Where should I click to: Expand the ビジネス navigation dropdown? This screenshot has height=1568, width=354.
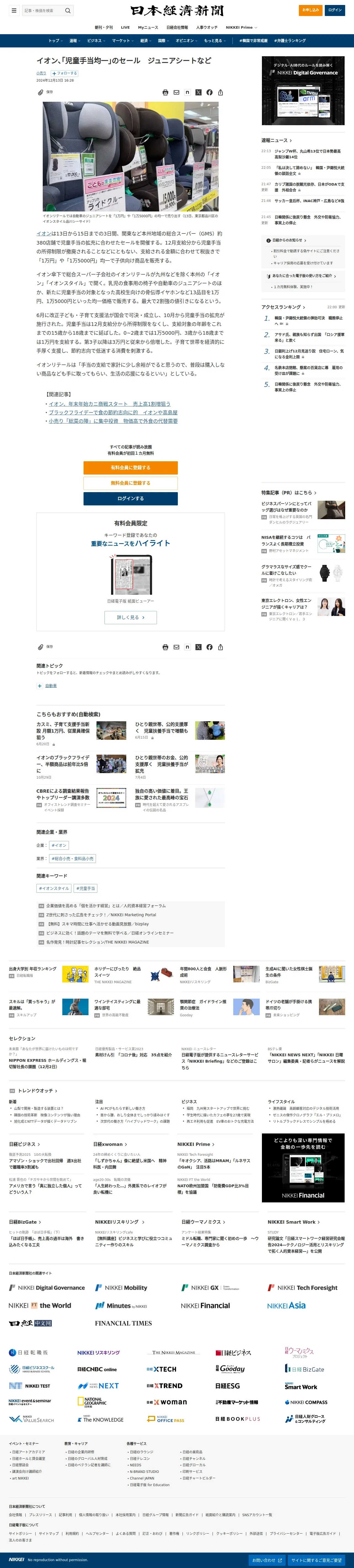pos(96,41)
